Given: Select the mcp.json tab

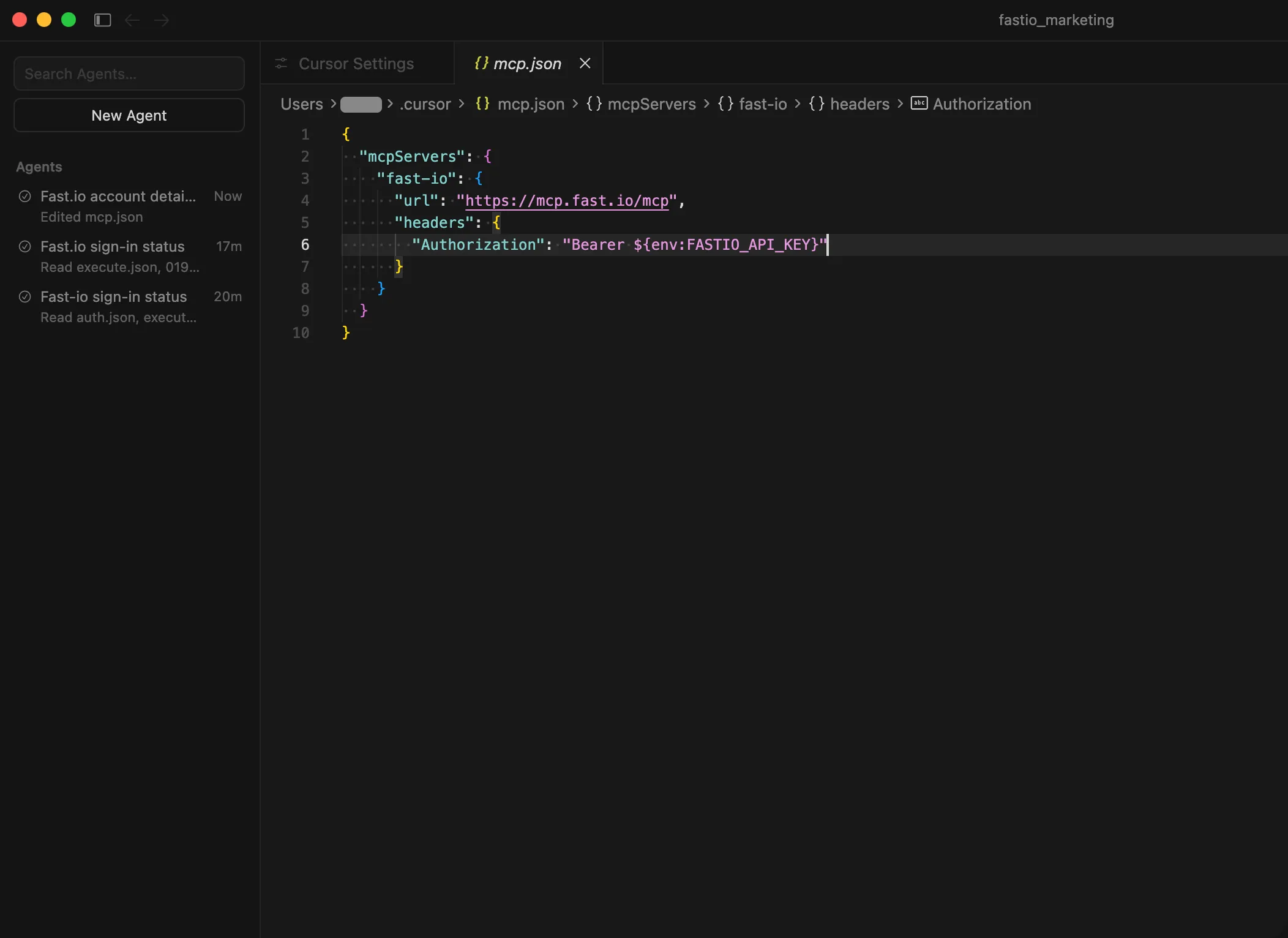Looking at the screenshot, I should click(526, 63).
